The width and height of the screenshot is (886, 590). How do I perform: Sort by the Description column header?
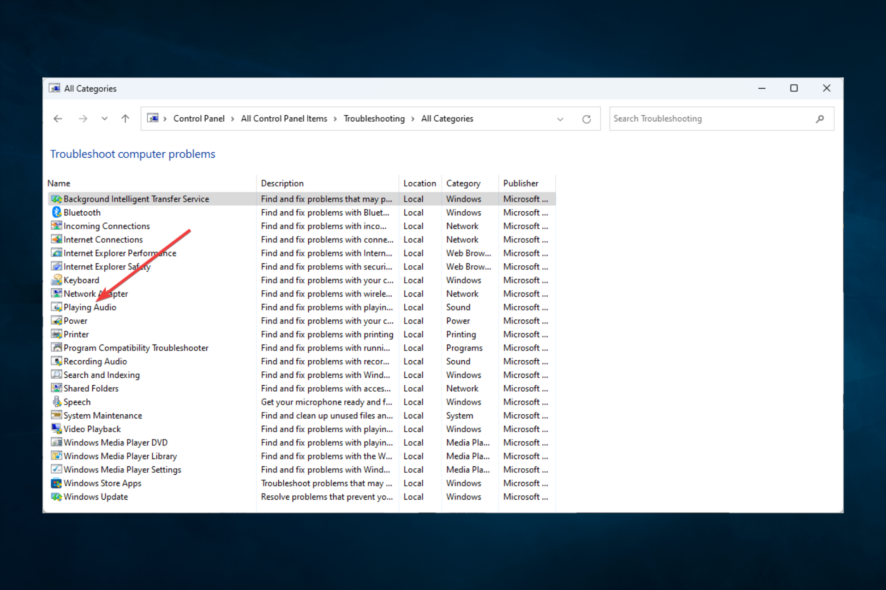[282, 183]
